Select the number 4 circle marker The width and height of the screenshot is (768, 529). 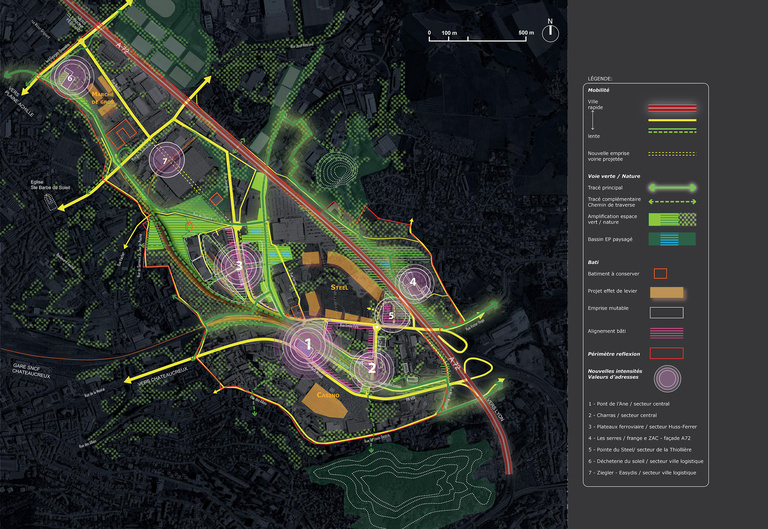pos(413,282)
